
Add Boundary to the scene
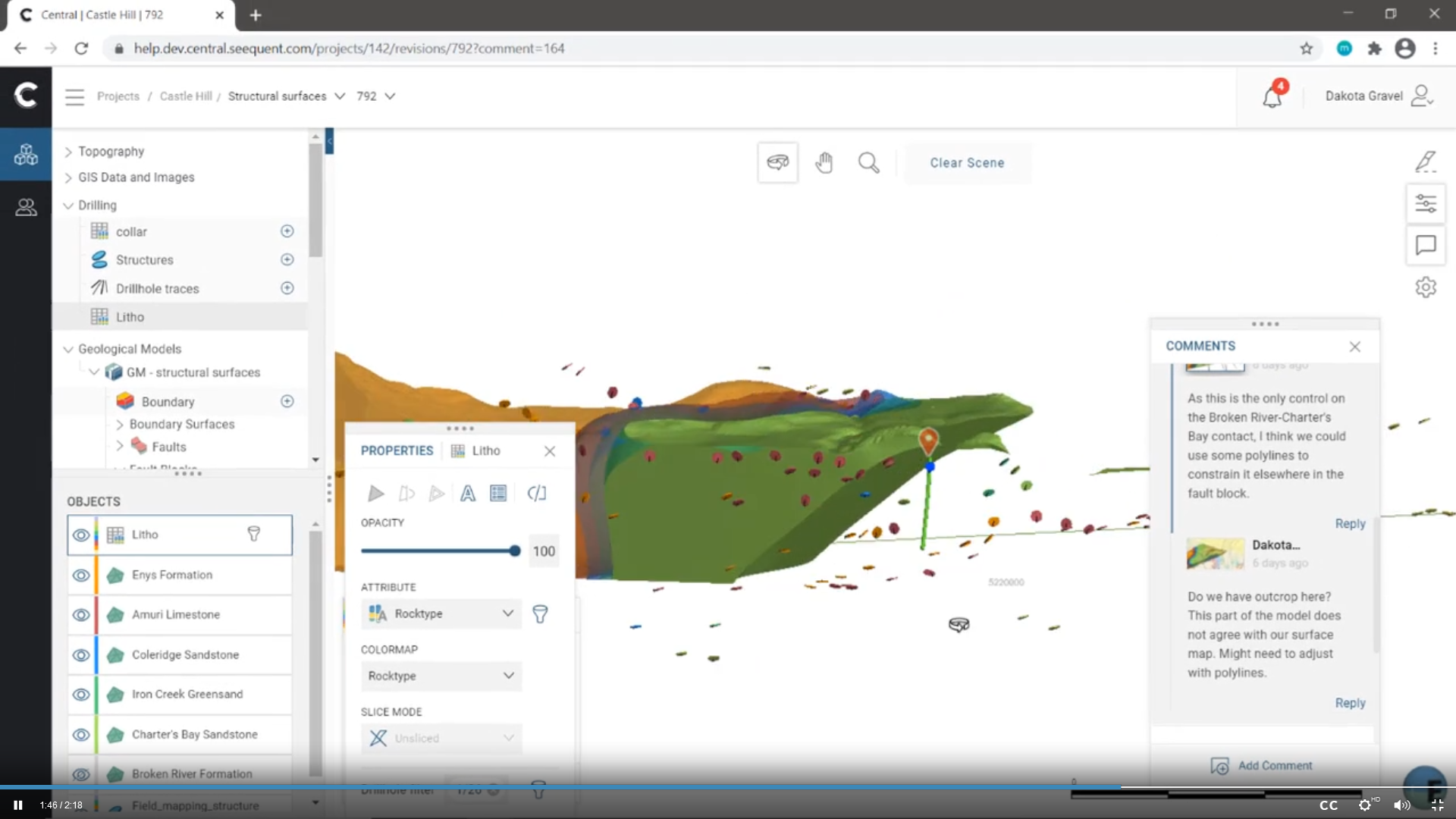[287, 401]
